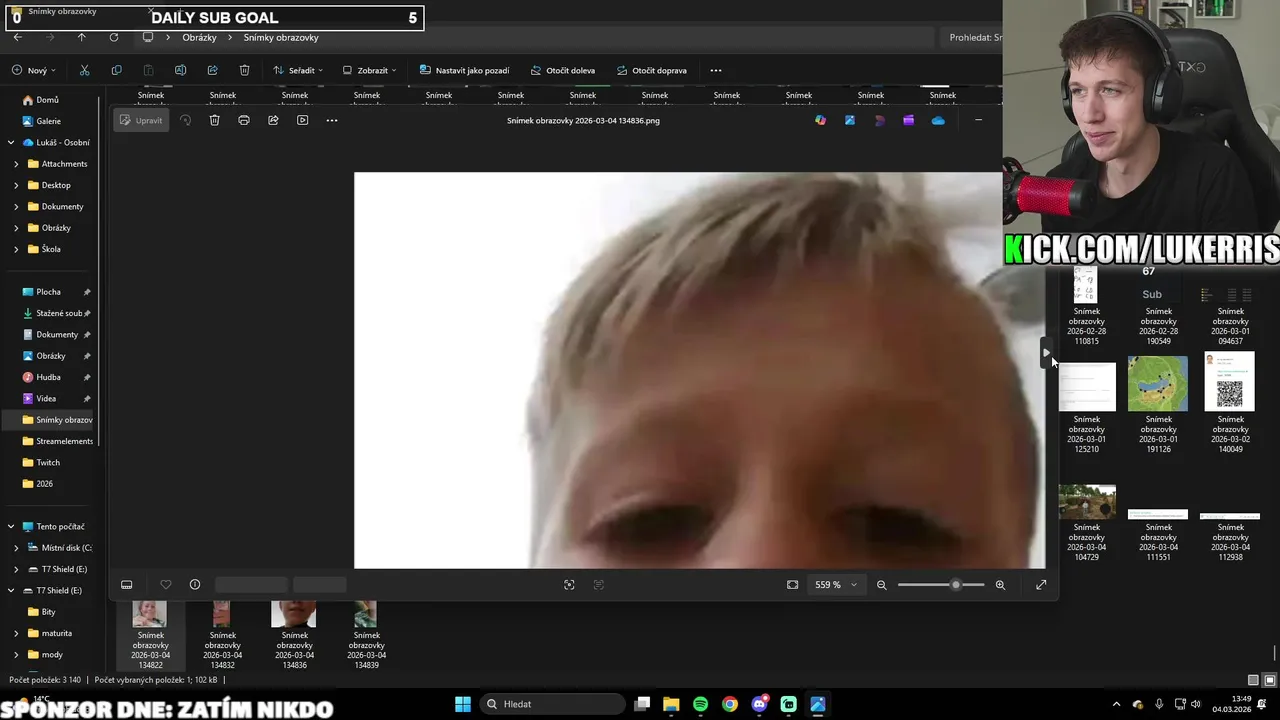Screen dimensions: 1280x720
Task: Click Snímky obrazovky in the breadcrumb path
Action: (281, 37)
